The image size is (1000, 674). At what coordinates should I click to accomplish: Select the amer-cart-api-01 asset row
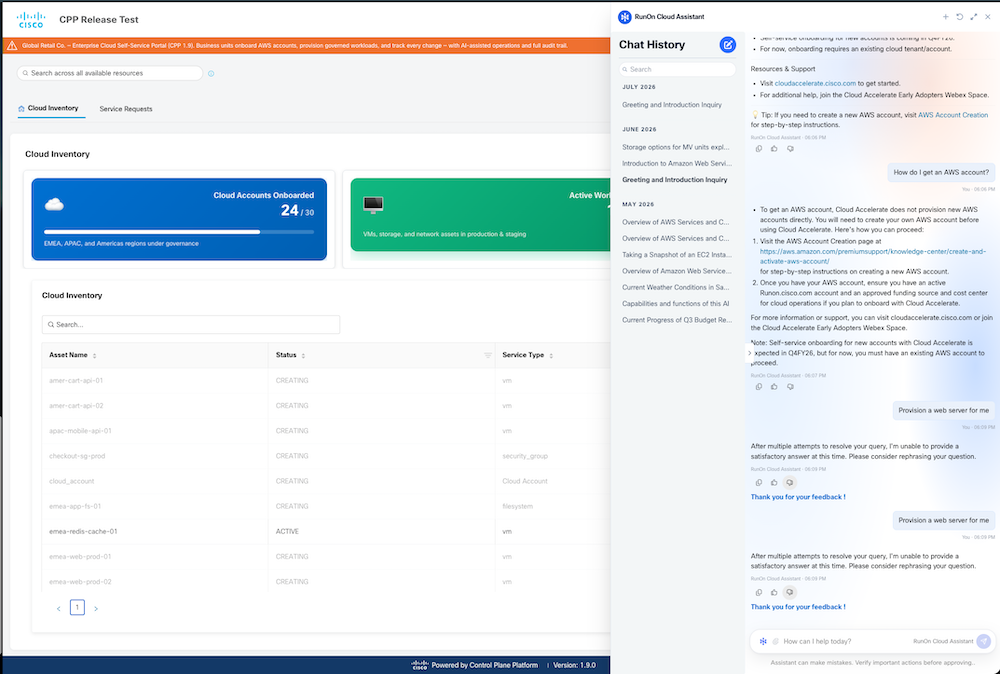(325, 381)
